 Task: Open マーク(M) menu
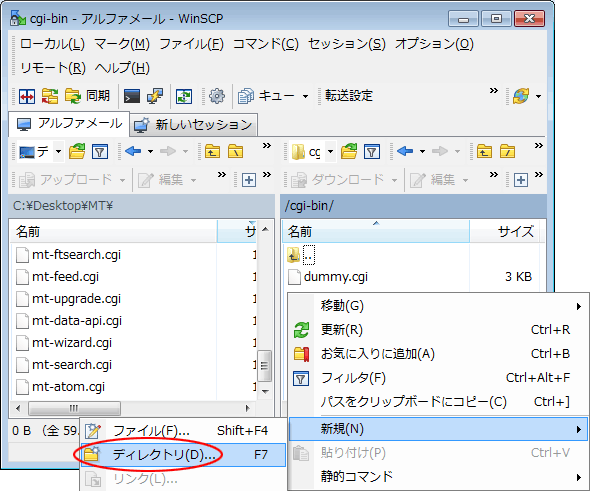pos(122,44)
